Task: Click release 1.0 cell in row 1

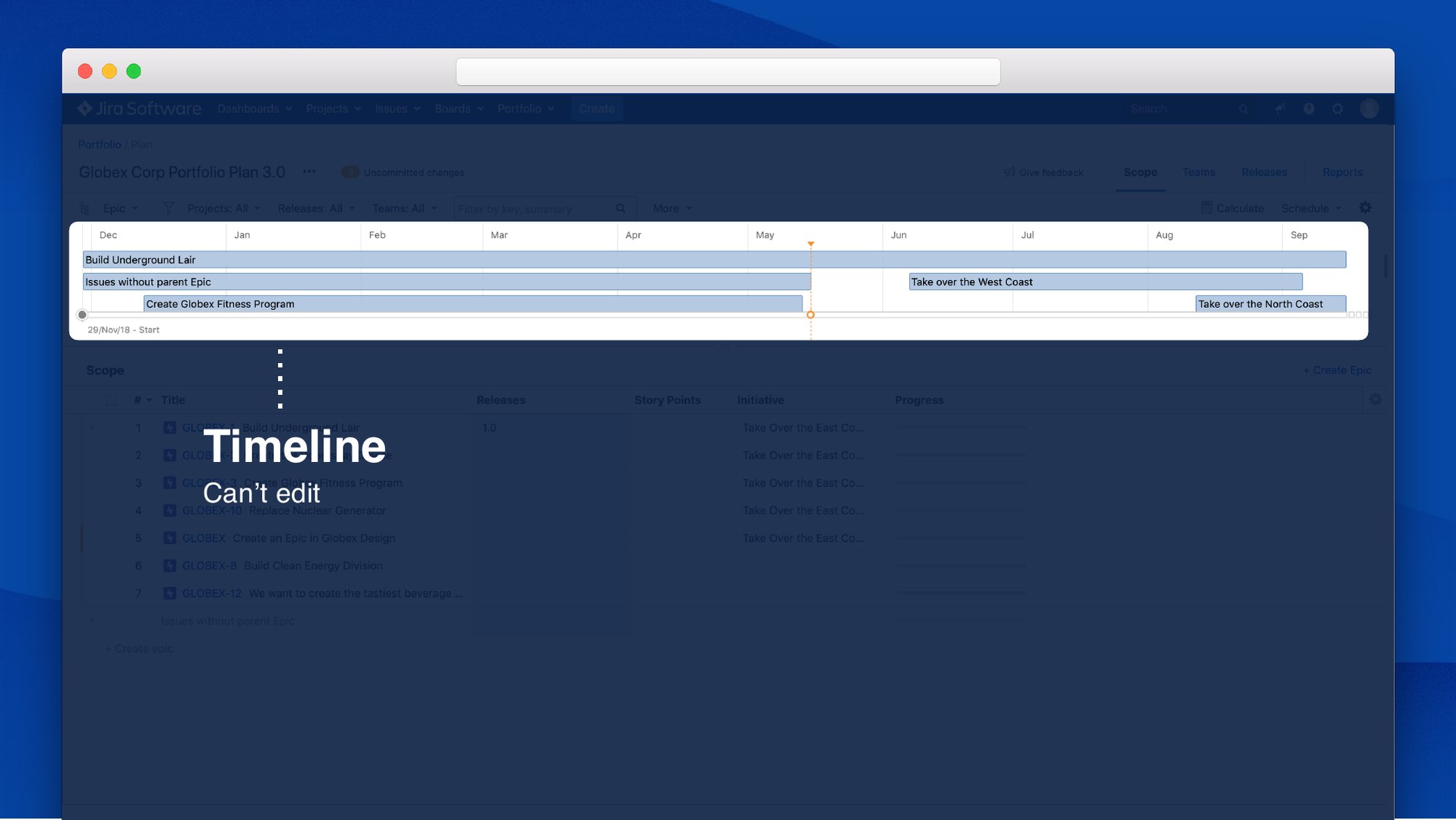Action: click(489, 428)
